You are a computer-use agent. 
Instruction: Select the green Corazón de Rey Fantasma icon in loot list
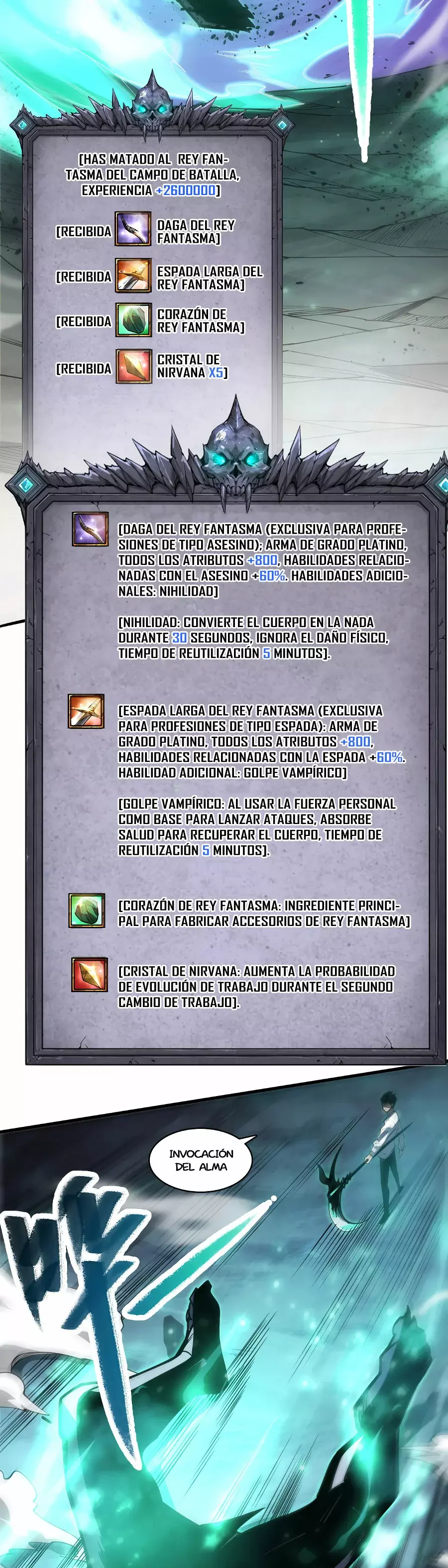[133, 320]
